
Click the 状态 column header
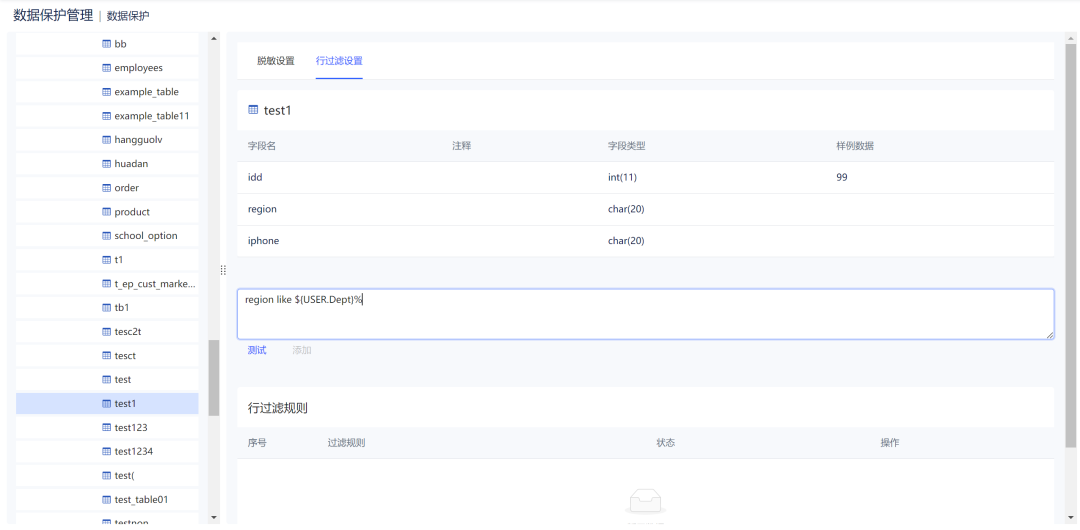point(665,442)
